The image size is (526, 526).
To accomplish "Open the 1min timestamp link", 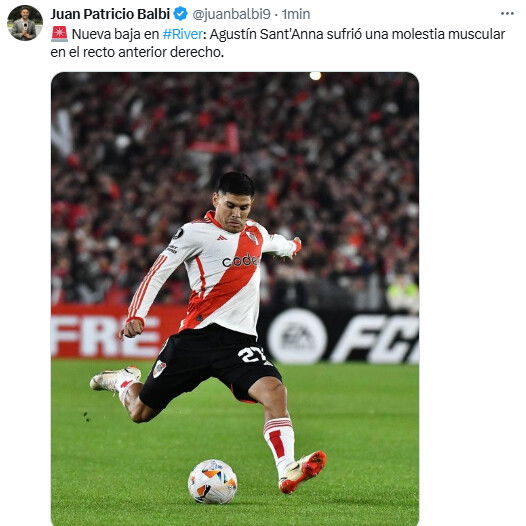I will click(296, 14).
